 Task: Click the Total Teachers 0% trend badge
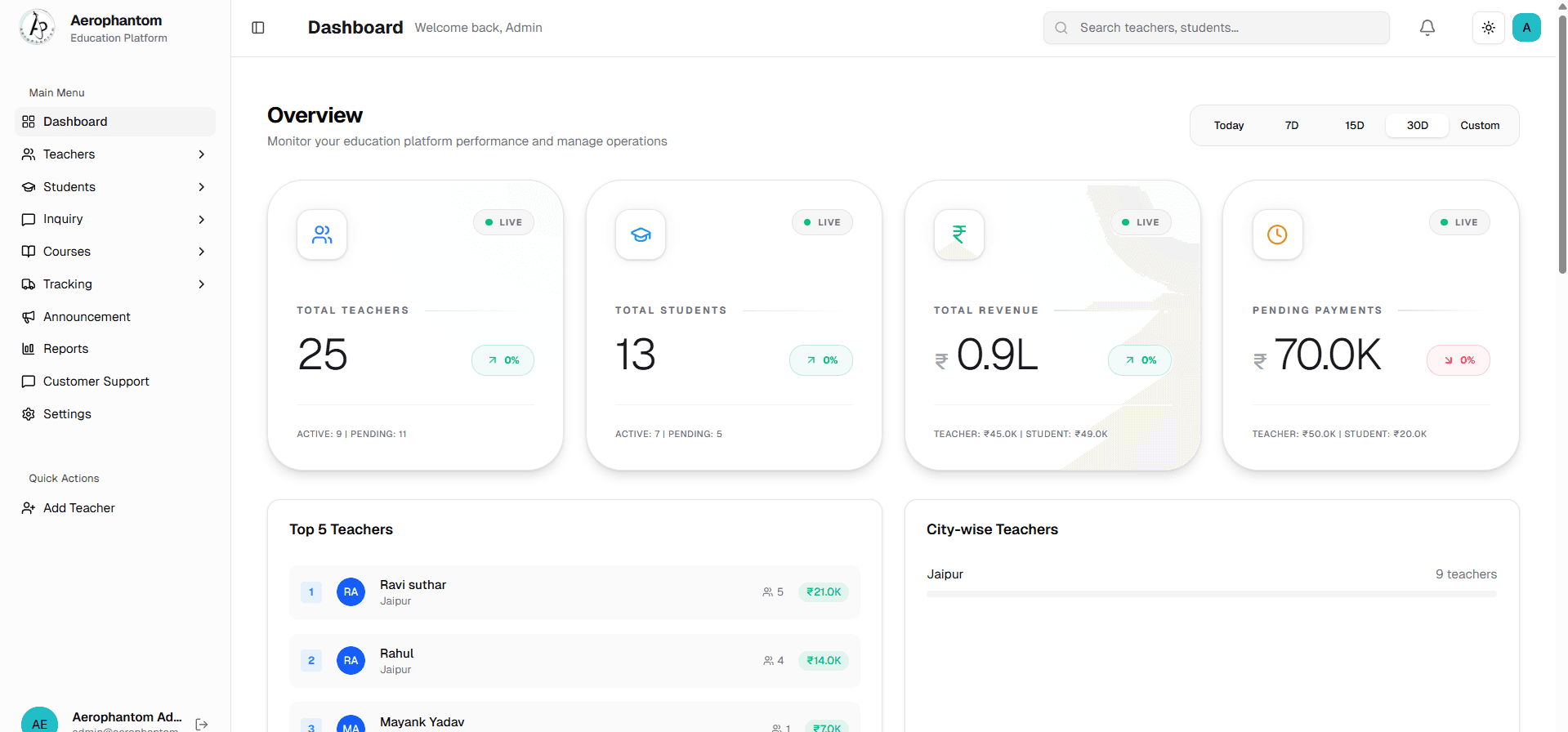(x=503, y=360)
